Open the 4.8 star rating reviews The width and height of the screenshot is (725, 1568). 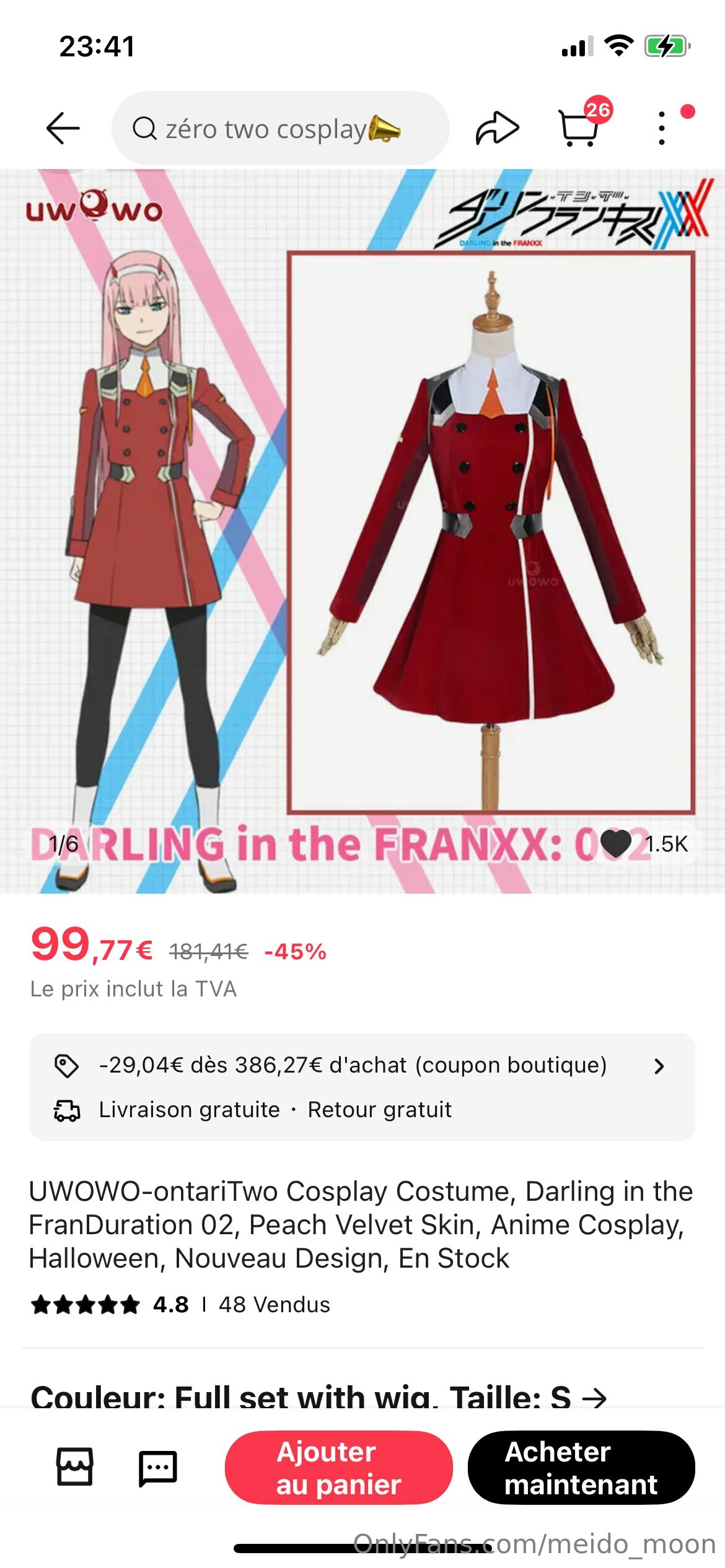point(110,1305)
